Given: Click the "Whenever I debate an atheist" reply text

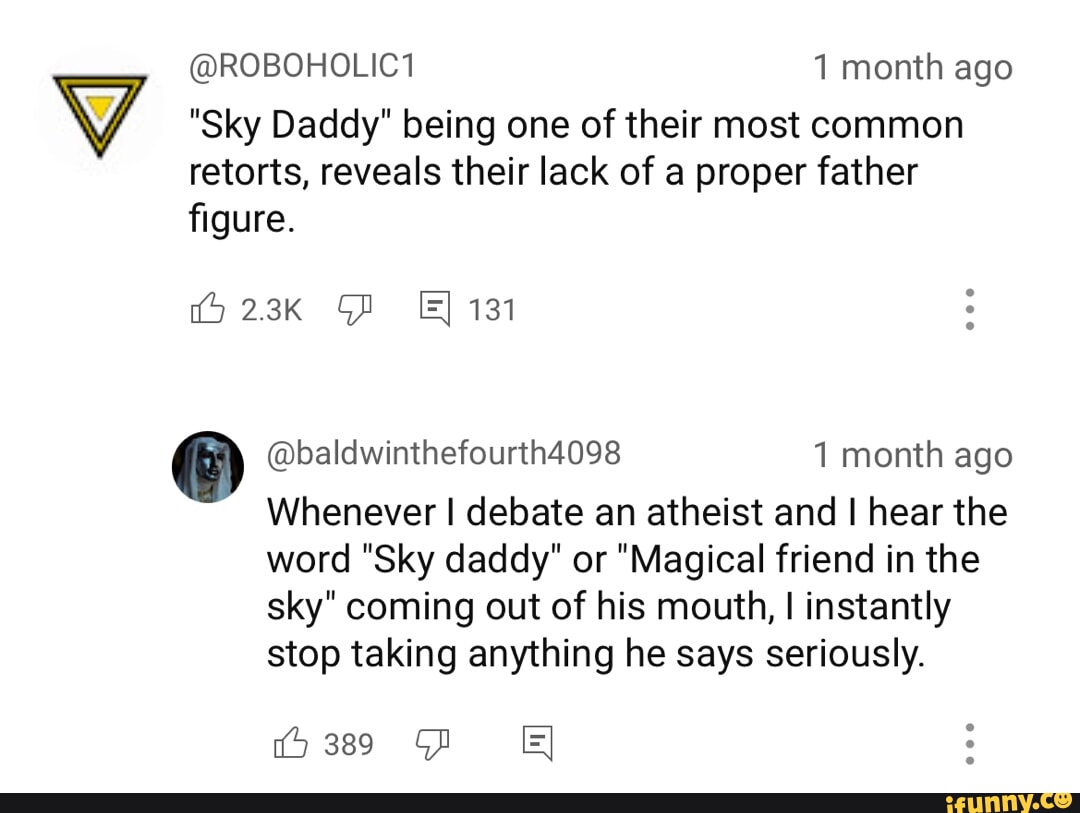Looking at the screenshot, I should (x=636, y=583).
